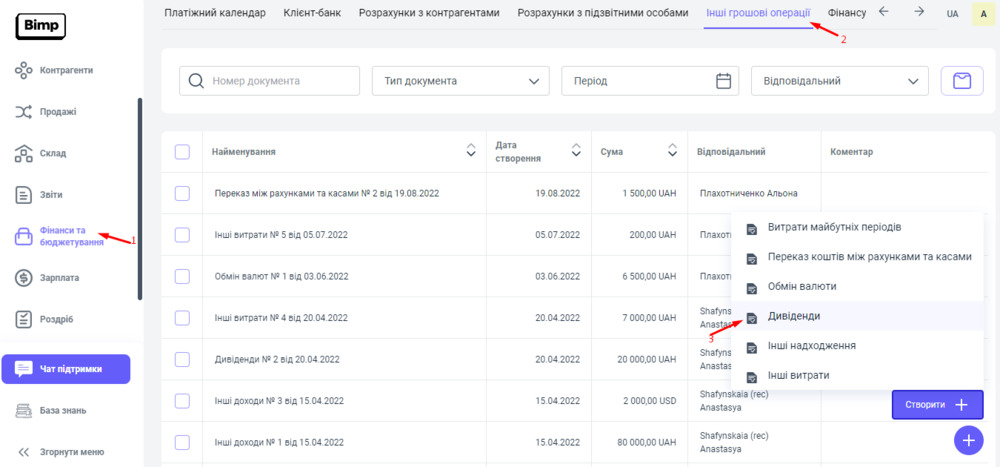Select the Обмін валют № 1 row checkbox
Screen dimensions: 1000x467
click(182, 276)
